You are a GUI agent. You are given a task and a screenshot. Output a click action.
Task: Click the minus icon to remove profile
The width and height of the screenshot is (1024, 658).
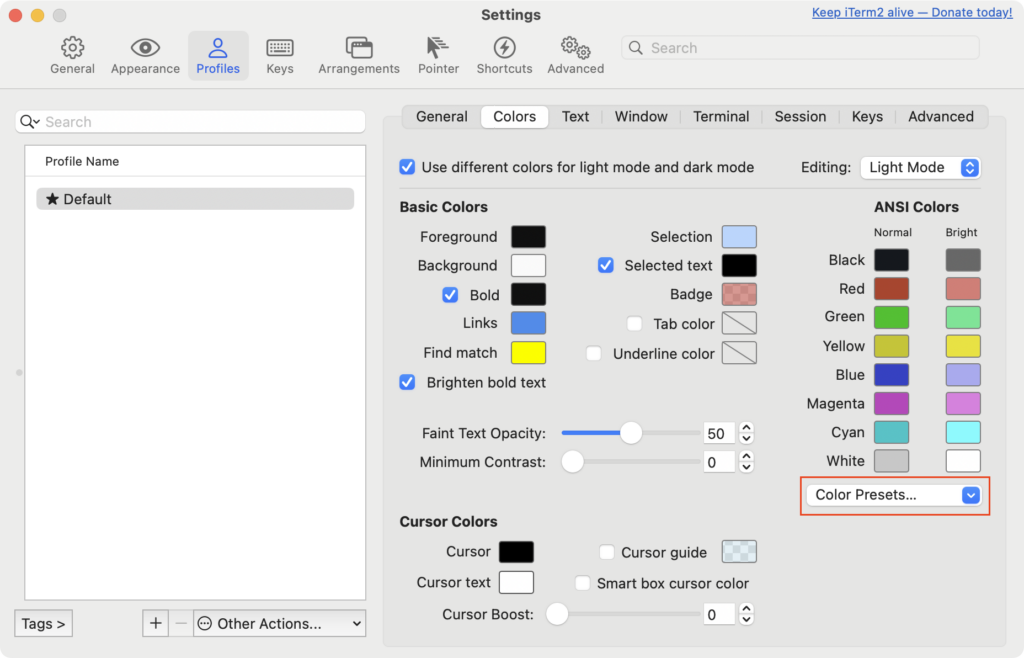coord(181,623)
